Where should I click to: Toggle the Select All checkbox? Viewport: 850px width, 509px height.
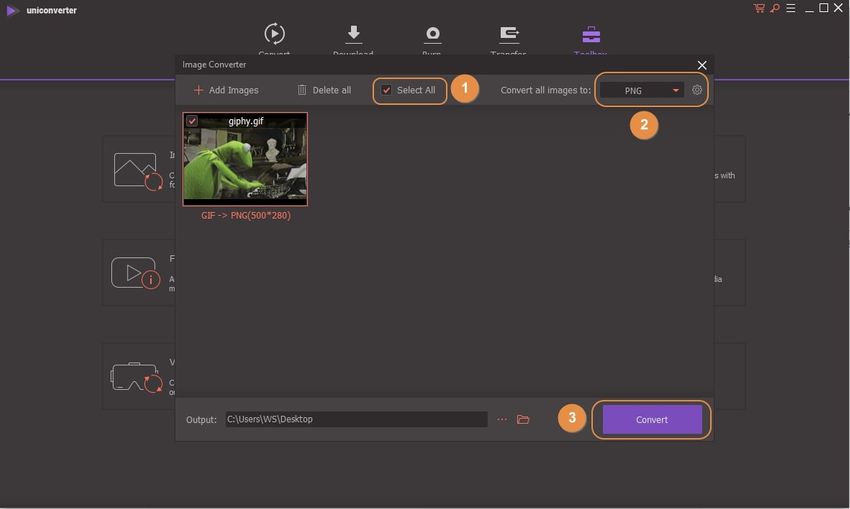[x=387, y=90]
